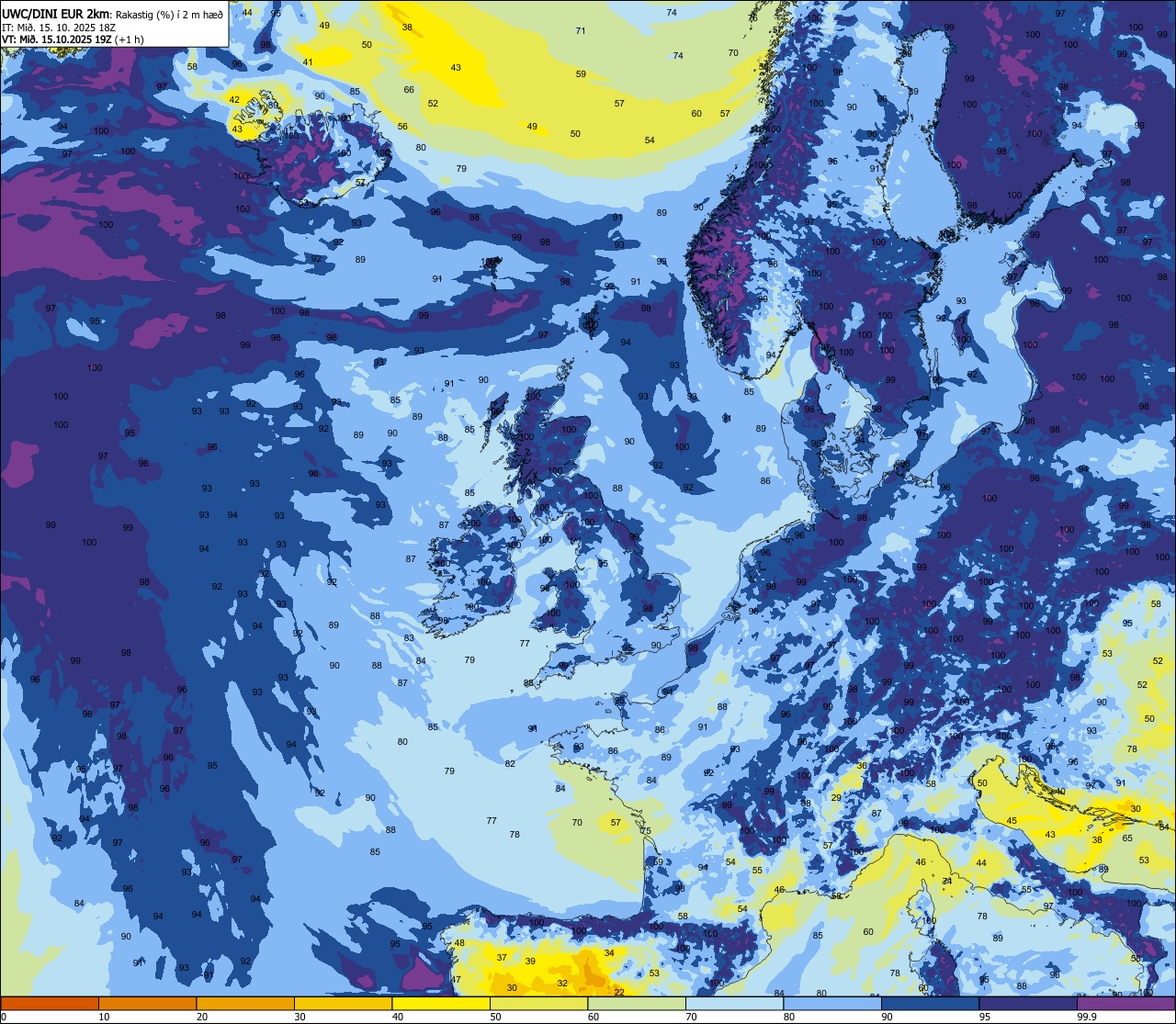Click the '45' humidity value near the Adriatic
1176x1024 pixels.
(1012, 820)
